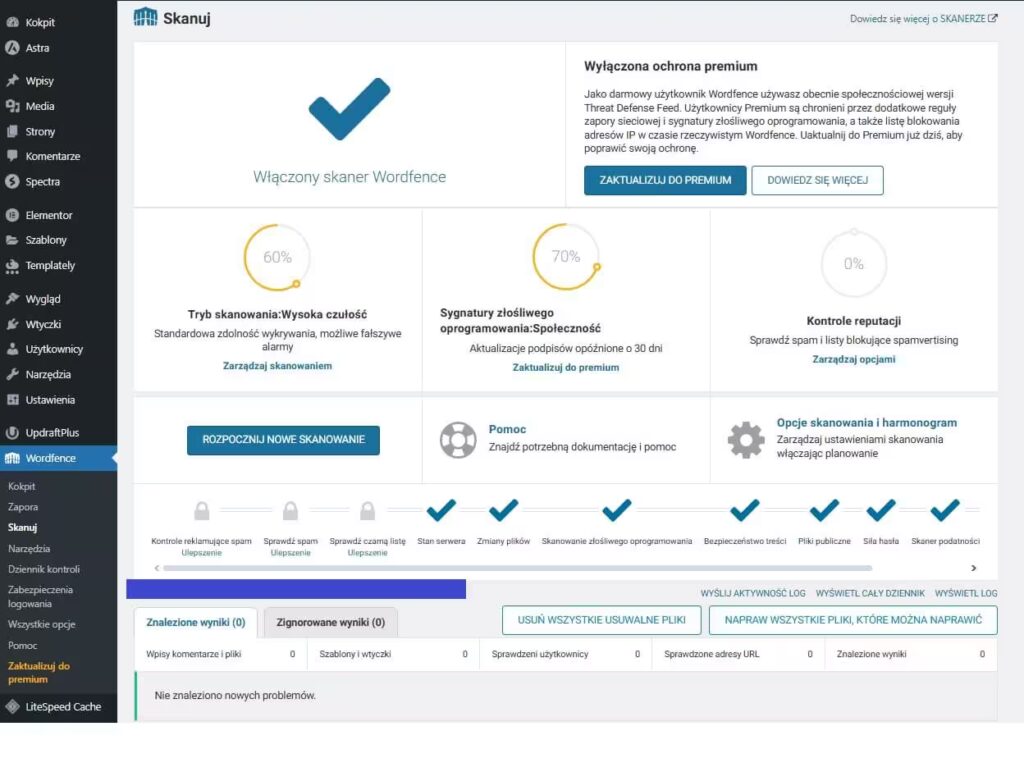
Task: Open the Pomoc documentation link
Action: coord(507,429)
